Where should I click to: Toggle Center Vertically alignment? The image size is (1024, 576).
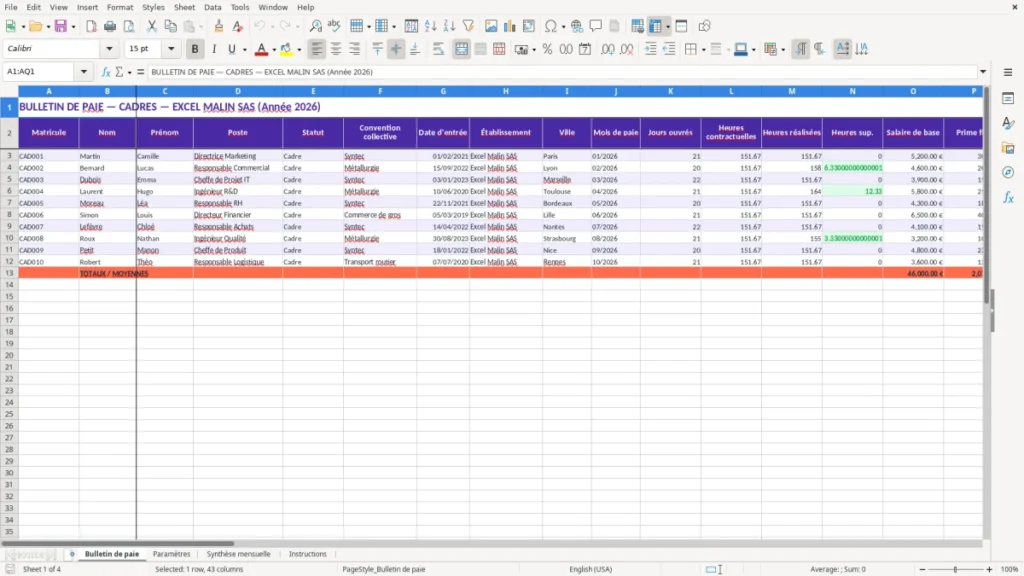click(x=396, y=49)
